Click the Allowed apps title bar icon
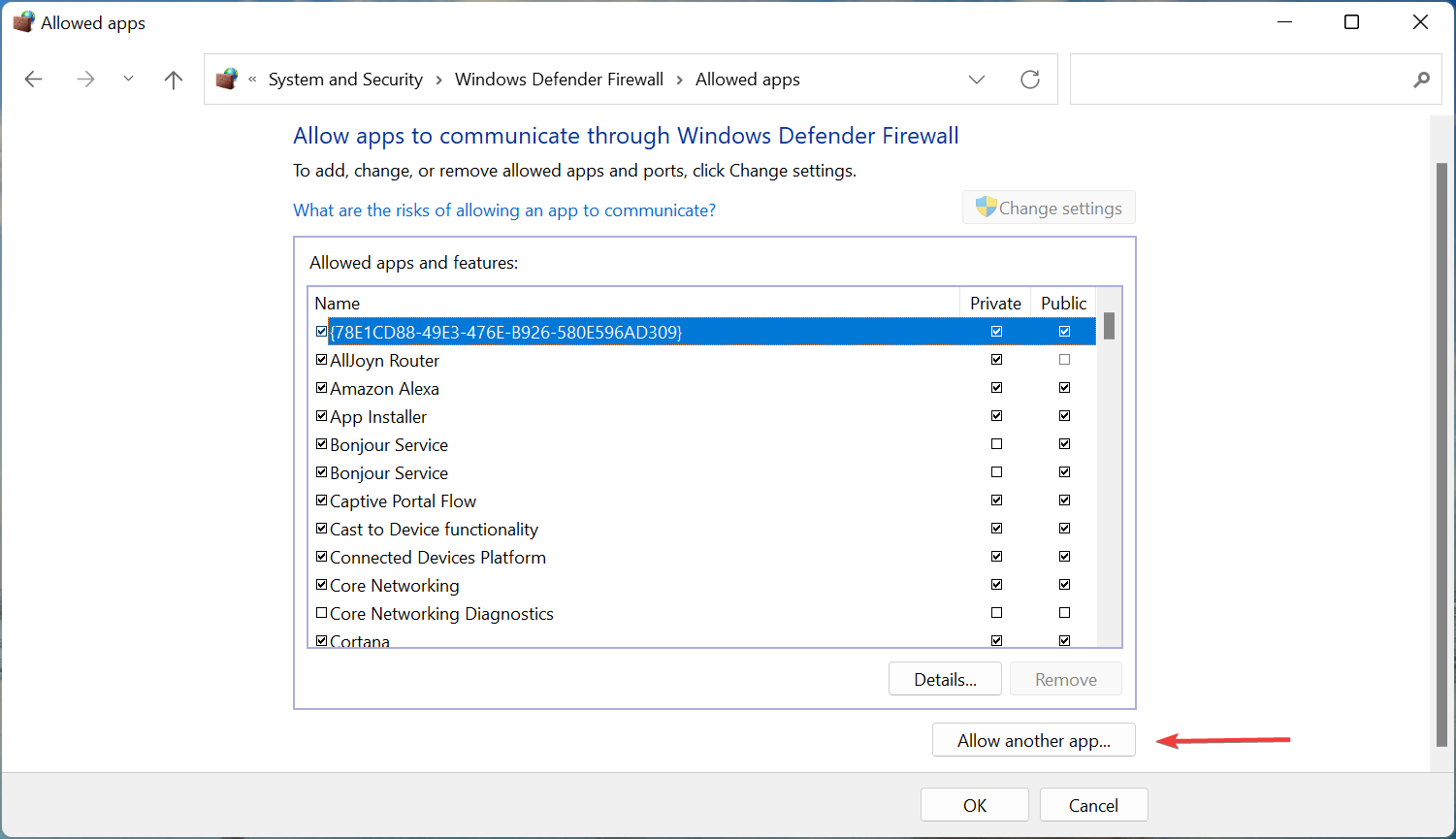 pyautogui.click(x=23, y=22)
